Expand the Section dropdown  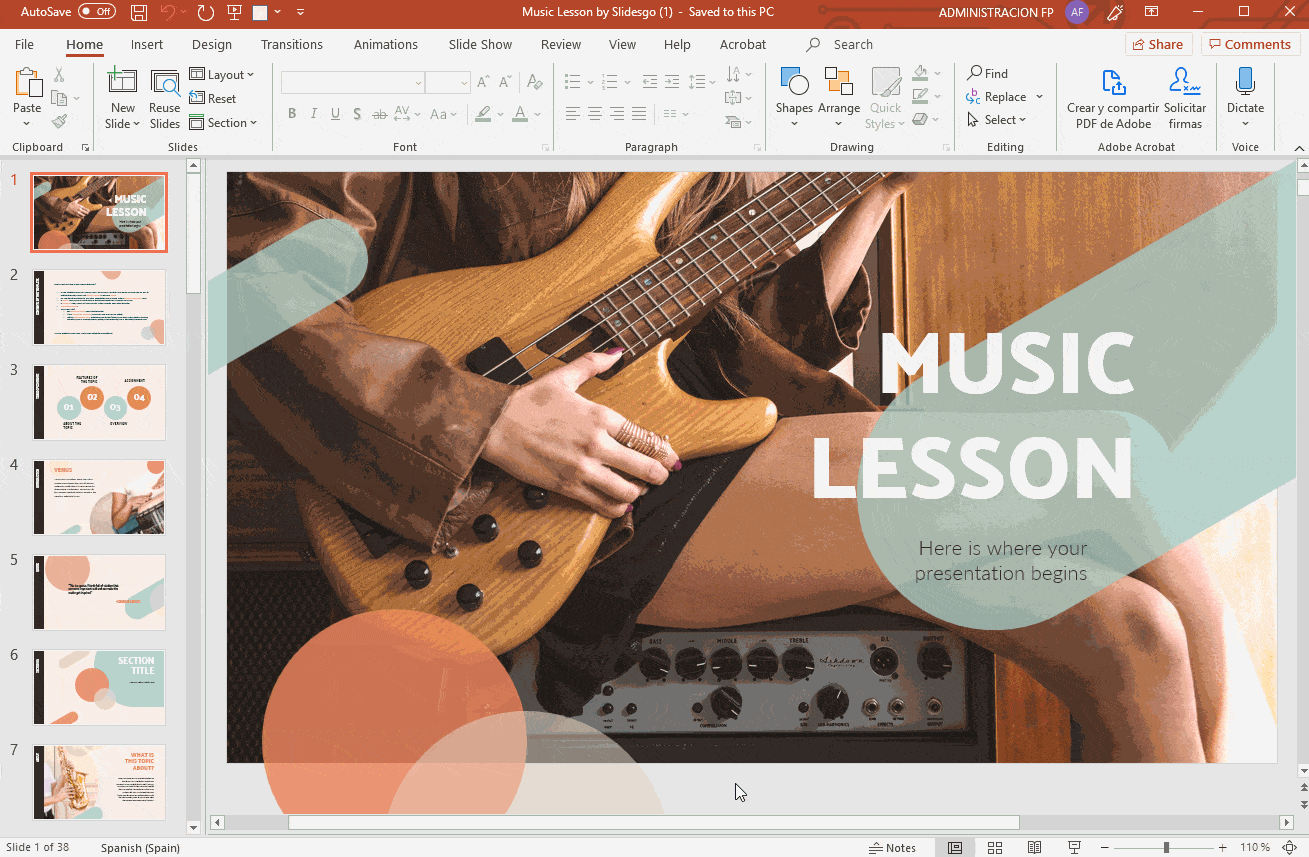tap(223, 123)
